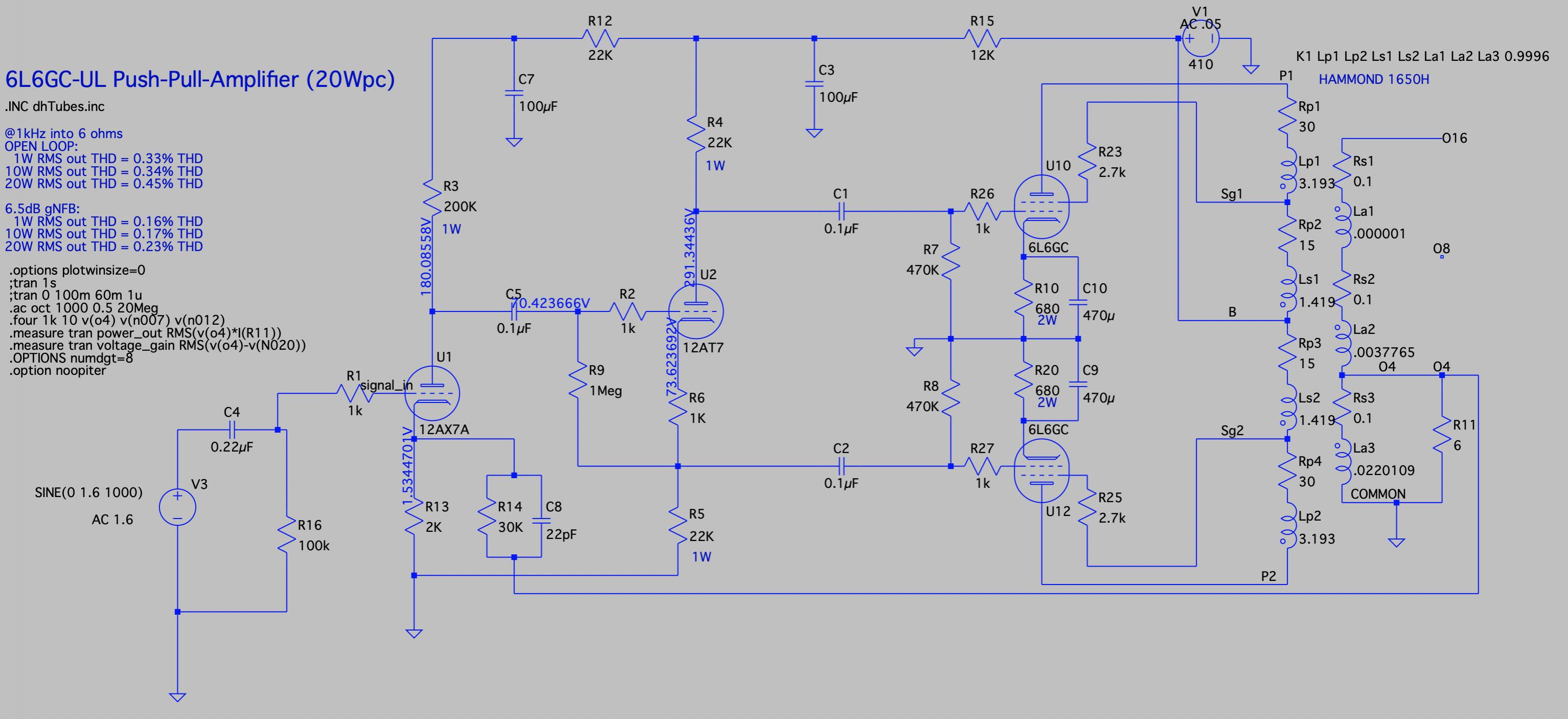Click the .measure tran voltage_gain directive
1568x719 pixels.
tap(157, 346)
